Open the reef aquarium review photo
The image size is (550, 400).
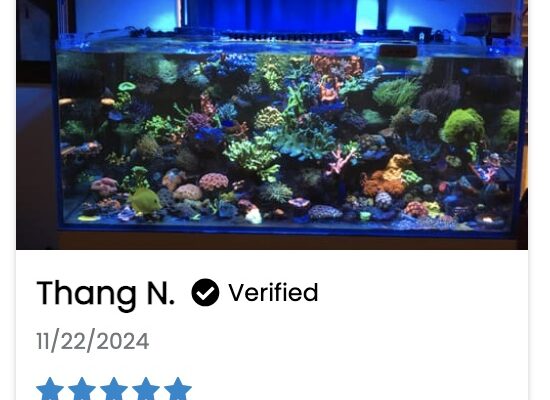click(x=272, y=125)
